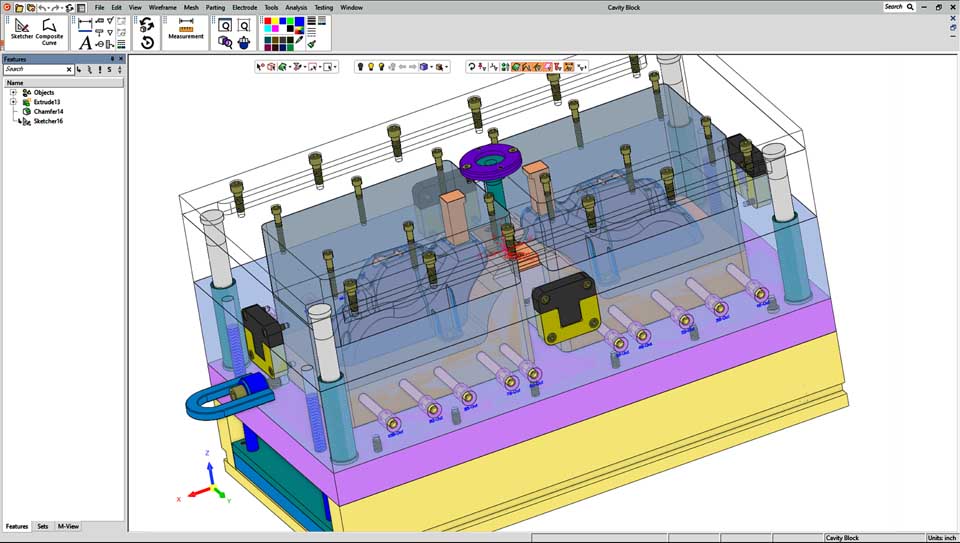Image resolution: width=960 pixels, height=543 pixels.
Task: Click the undo arrow
Action: pos(42,8)
